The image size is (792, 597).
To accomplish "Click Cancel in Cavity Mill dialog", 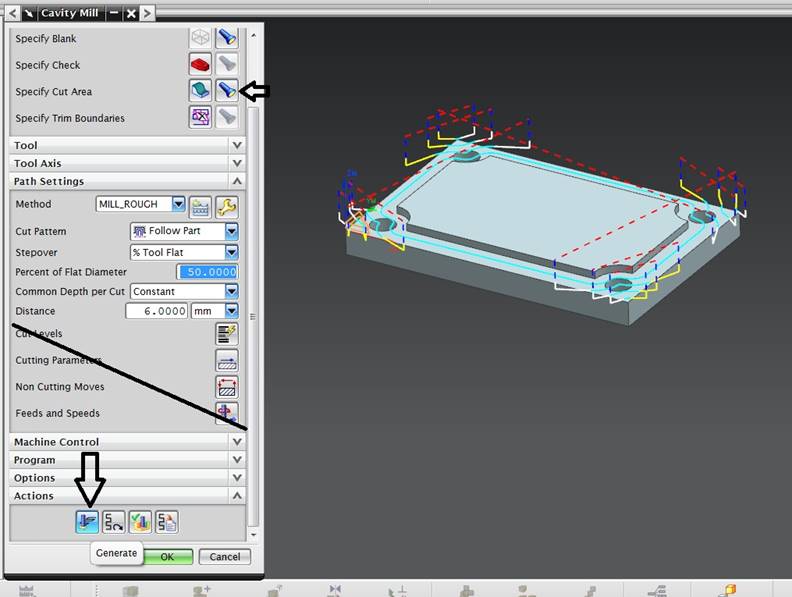I will [225, 557].
